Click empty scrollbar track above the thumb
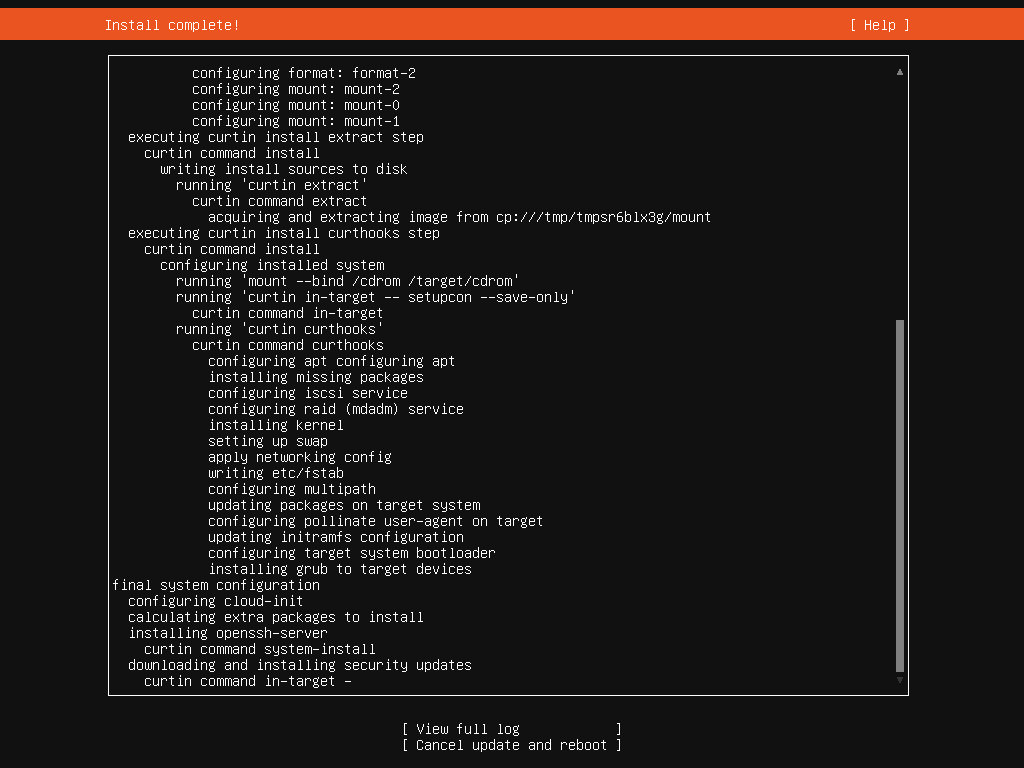Viewport: 1024px width, 768px height. coord(900,200)
